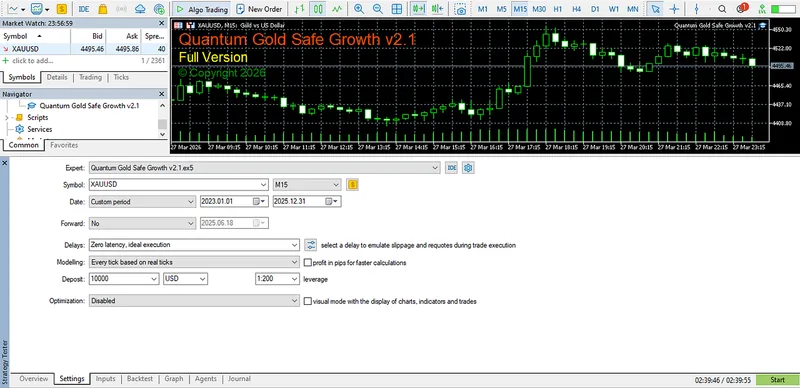Viewport: 800px width, 388px height.
Task: Open the Favorites tab in Navigator
Action: (x=64, y=145)
